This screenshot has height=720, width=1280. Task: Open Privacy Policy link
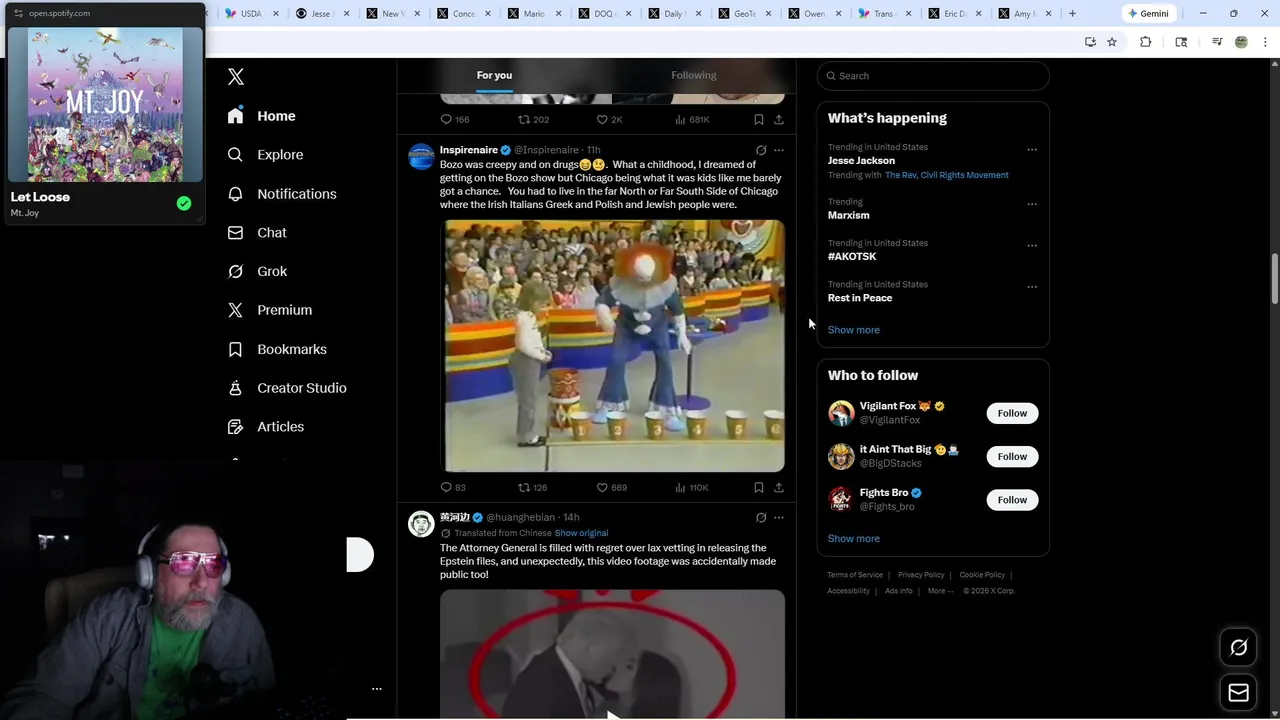[921, 575]
